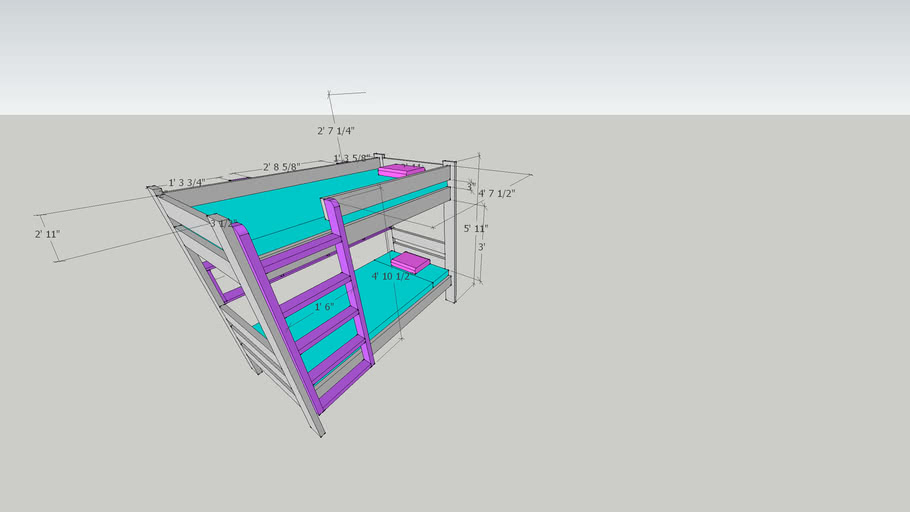Image resolution: width=910 pixels, height=512 pixels.
Task: Click the 2' 7 1/4" dimension label
Action: pos(336,131)
